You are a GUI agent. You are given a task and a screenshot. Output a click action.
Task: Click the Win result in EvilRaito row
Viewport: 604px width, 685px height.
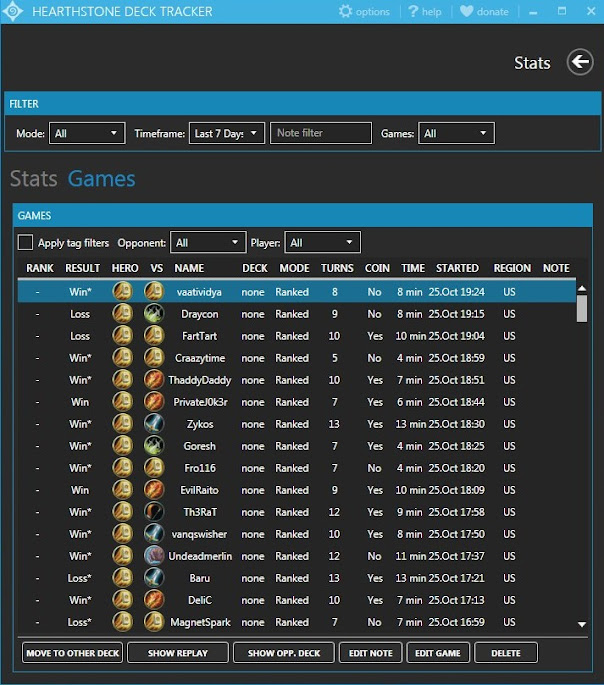pos(80,490)
